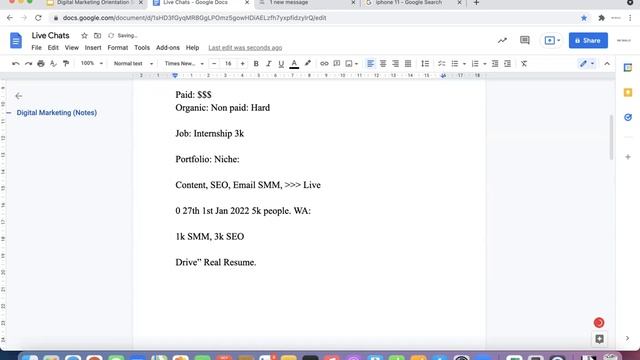Set left text alignment

(x=370, y=64)
